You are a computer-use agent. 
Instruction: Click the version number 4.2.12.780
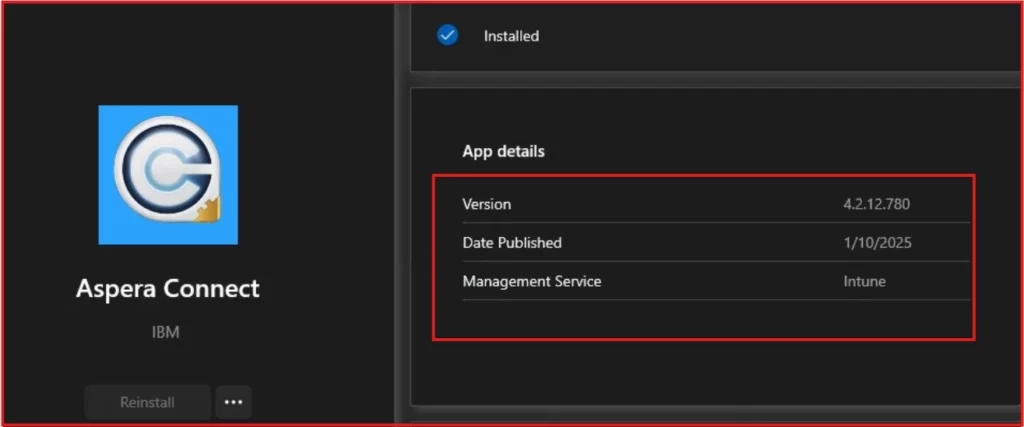click(876, 204)
